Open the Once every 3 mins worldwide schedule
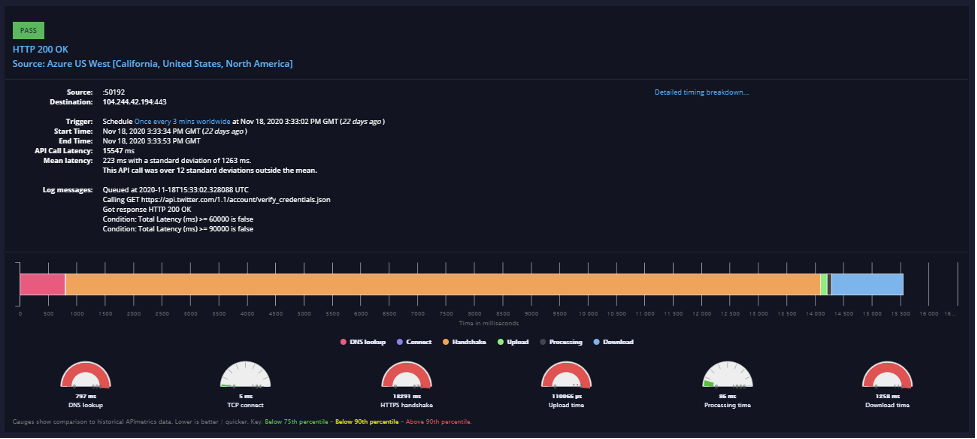 click(183, 121)
